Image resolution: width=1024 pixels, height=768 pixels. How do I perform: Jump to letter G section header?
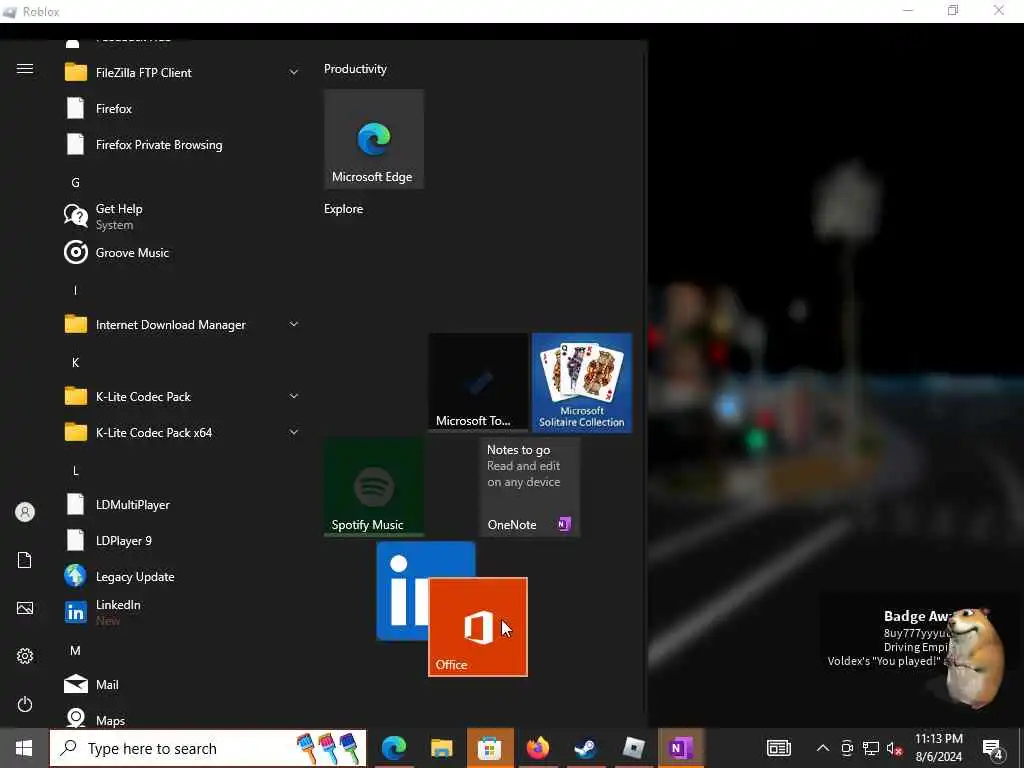pyautogui.click(x=76, y=183)
